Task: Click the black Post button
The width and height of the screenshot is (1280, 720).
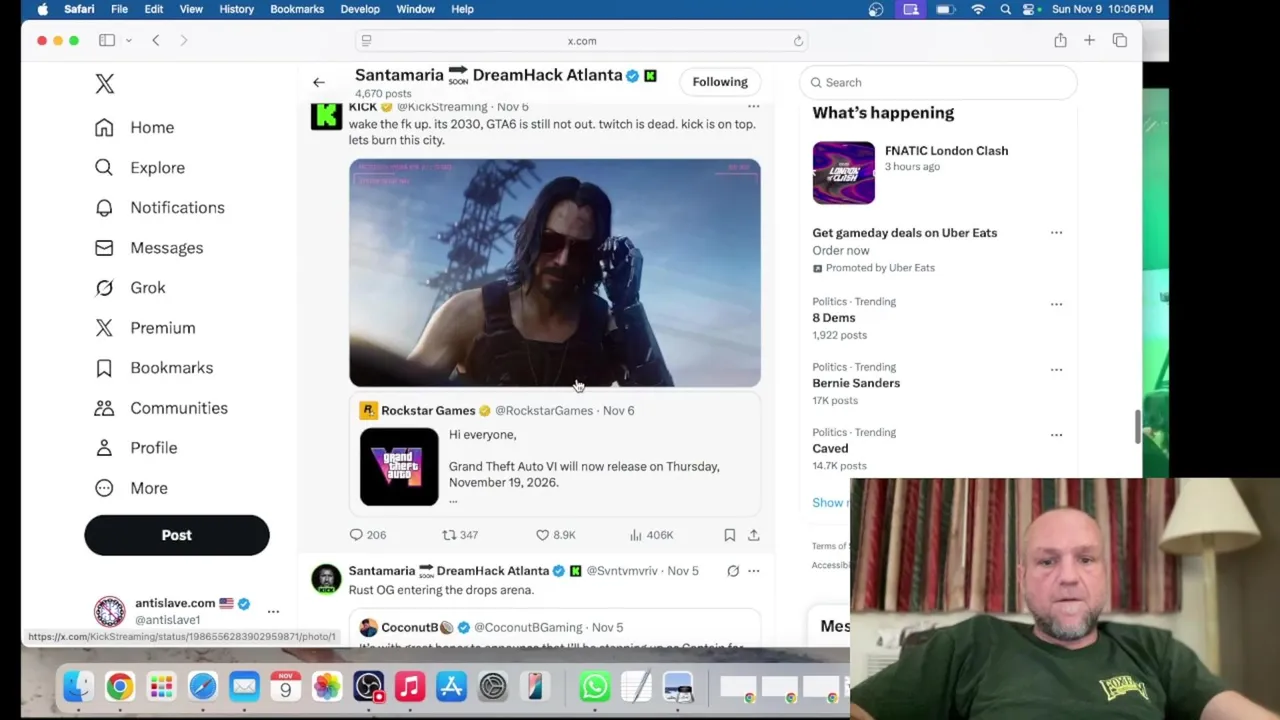Action: point(177,535)
